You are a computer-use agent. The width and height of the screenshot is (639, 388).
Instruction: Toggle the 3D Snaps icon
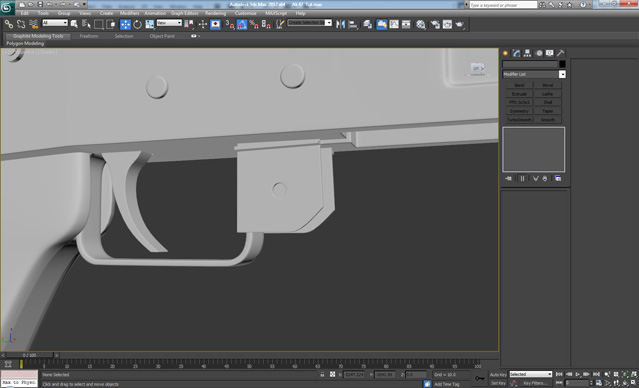tap(230, 24)
